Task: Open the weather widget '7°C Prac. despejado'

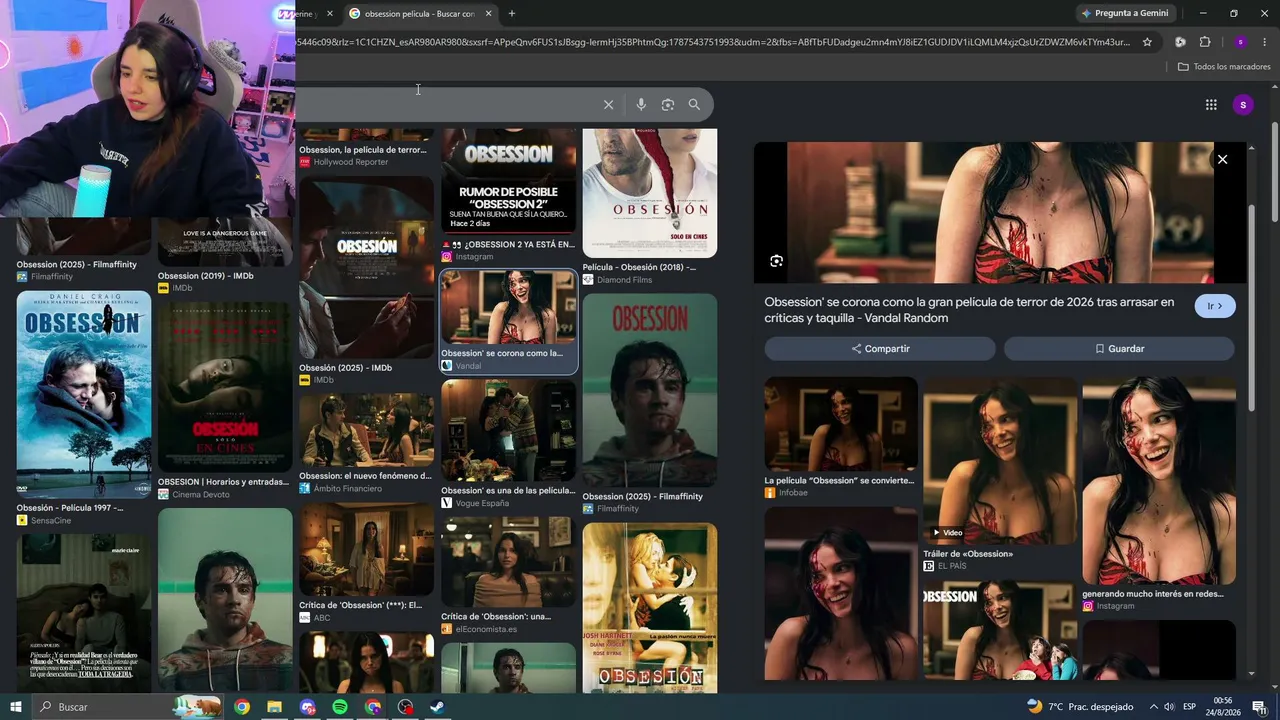Action: [1081, 707]
